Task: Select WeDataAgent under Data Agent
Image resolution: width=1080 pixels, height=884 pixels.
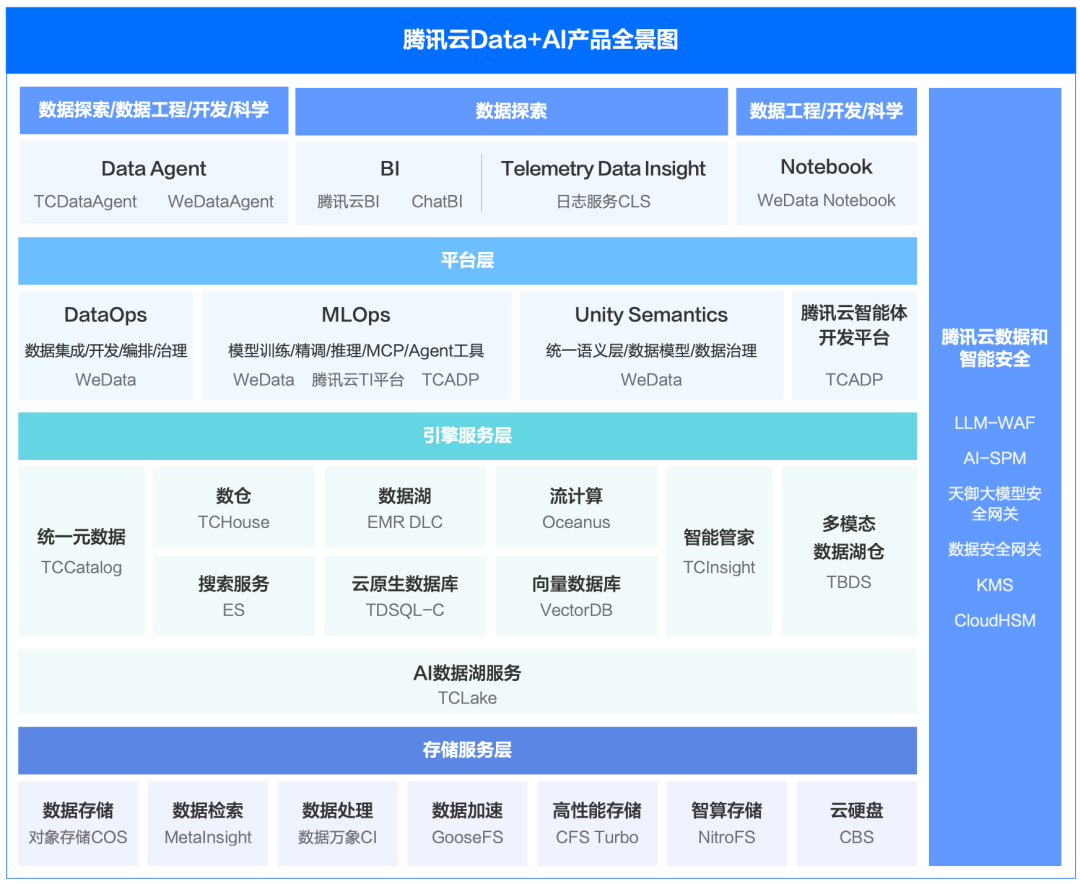Action: (220, 201)
